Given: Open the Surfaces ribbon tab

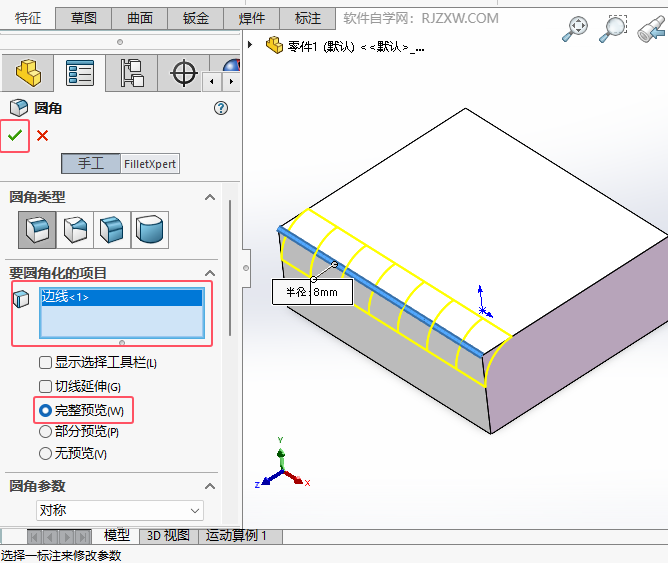Looking at the screenshot, I should [140, 18].
